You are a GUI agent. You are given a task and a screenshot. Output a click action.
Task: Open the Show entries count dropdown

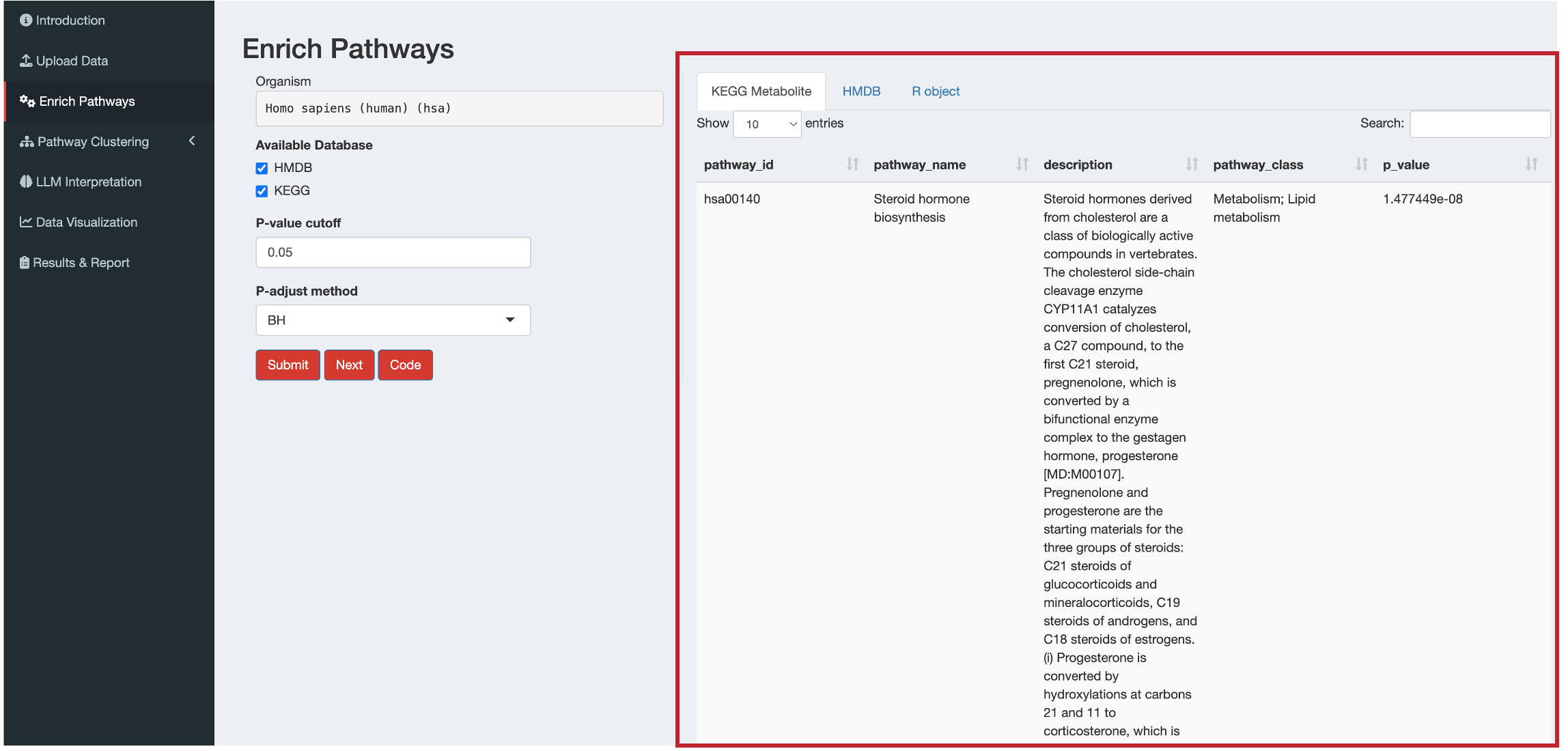click(767, 124)
